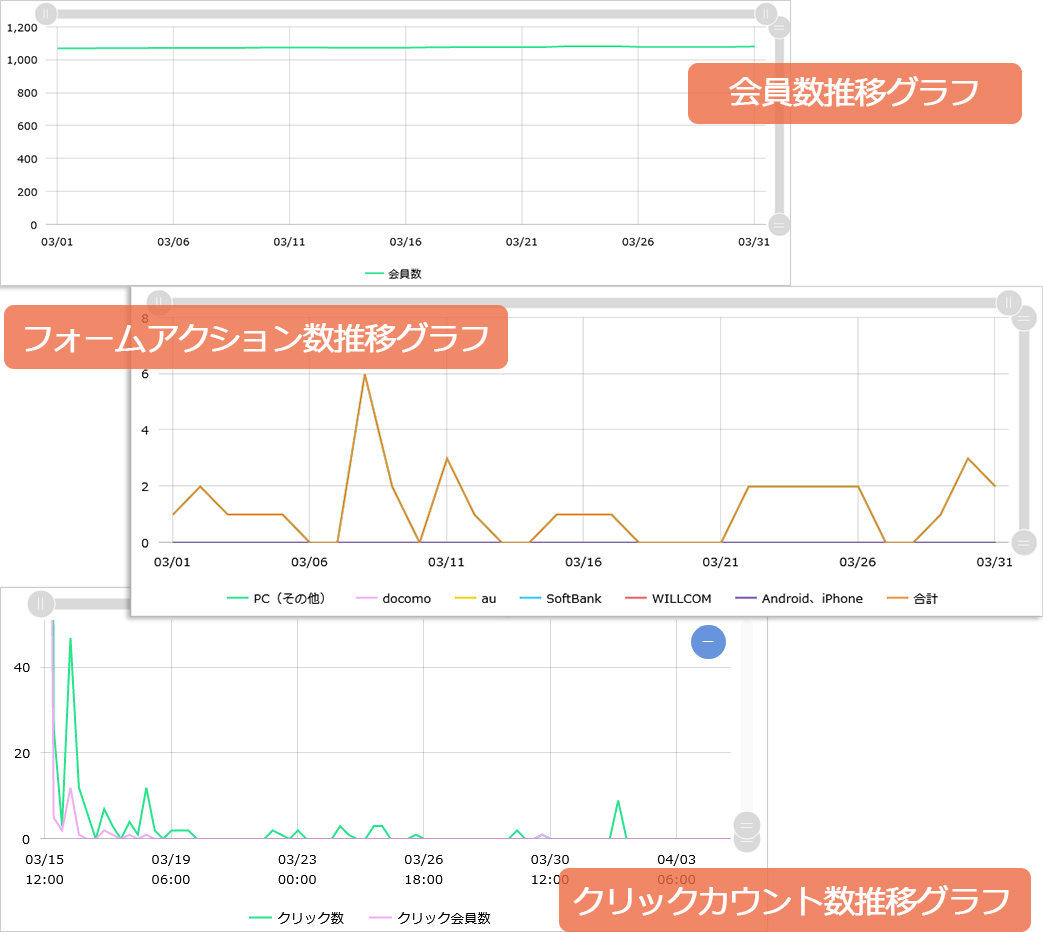Click top vertical scrollbar handle of member chart
The width and height of the screenshot is (1043, 932).
coord(779,28)
